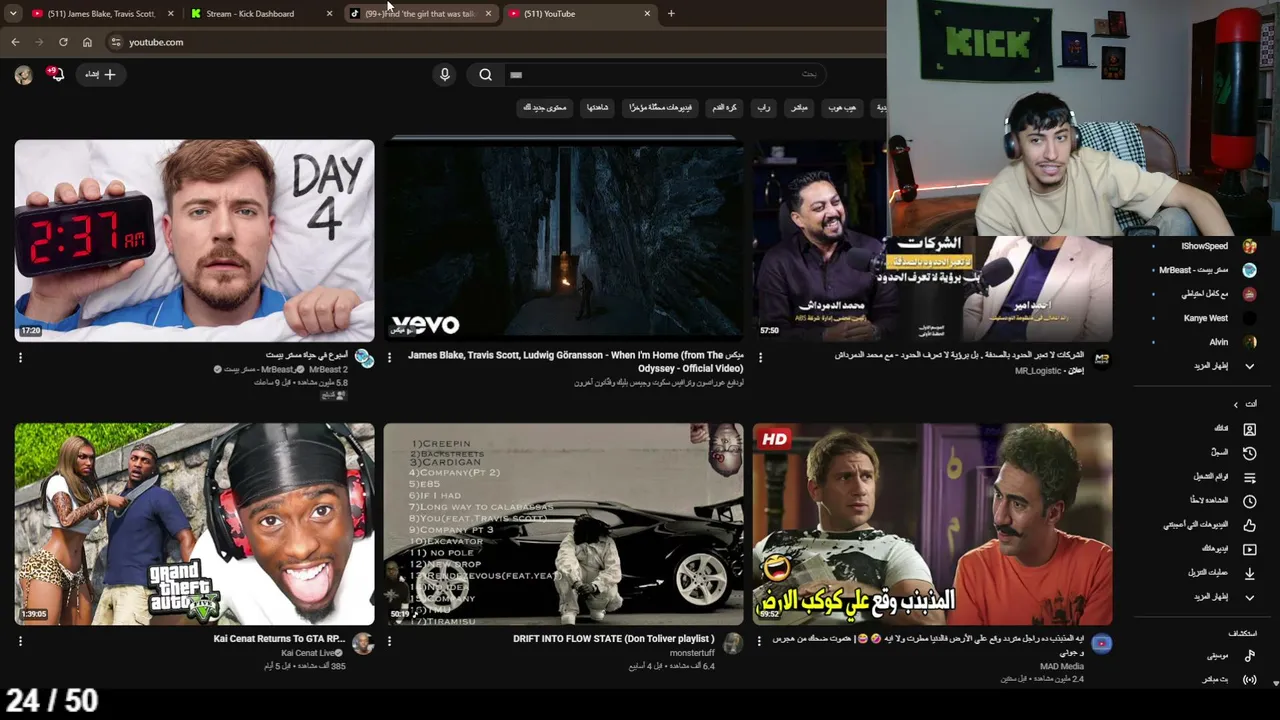Open Liked videos thumbs-up icon

[1249, 525]
